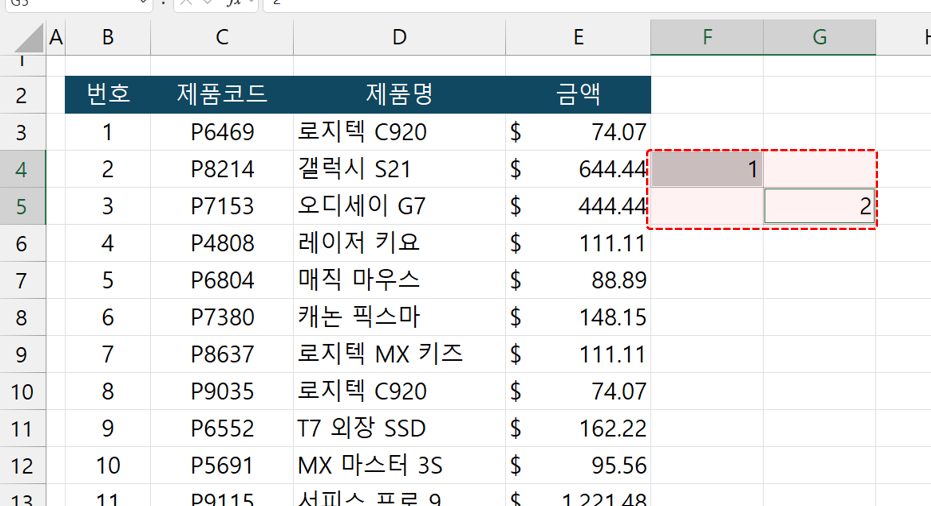Select the 148.15 amount cell
Screen dimensions: 931x506
[578, 318]
